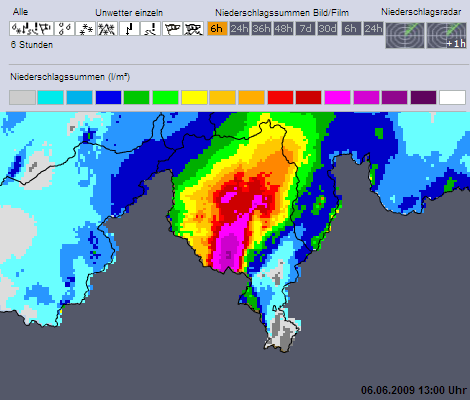This screenshot has width=470, height=400.
Task: Switch to first 24h precipitation sum
Action: 239,29
